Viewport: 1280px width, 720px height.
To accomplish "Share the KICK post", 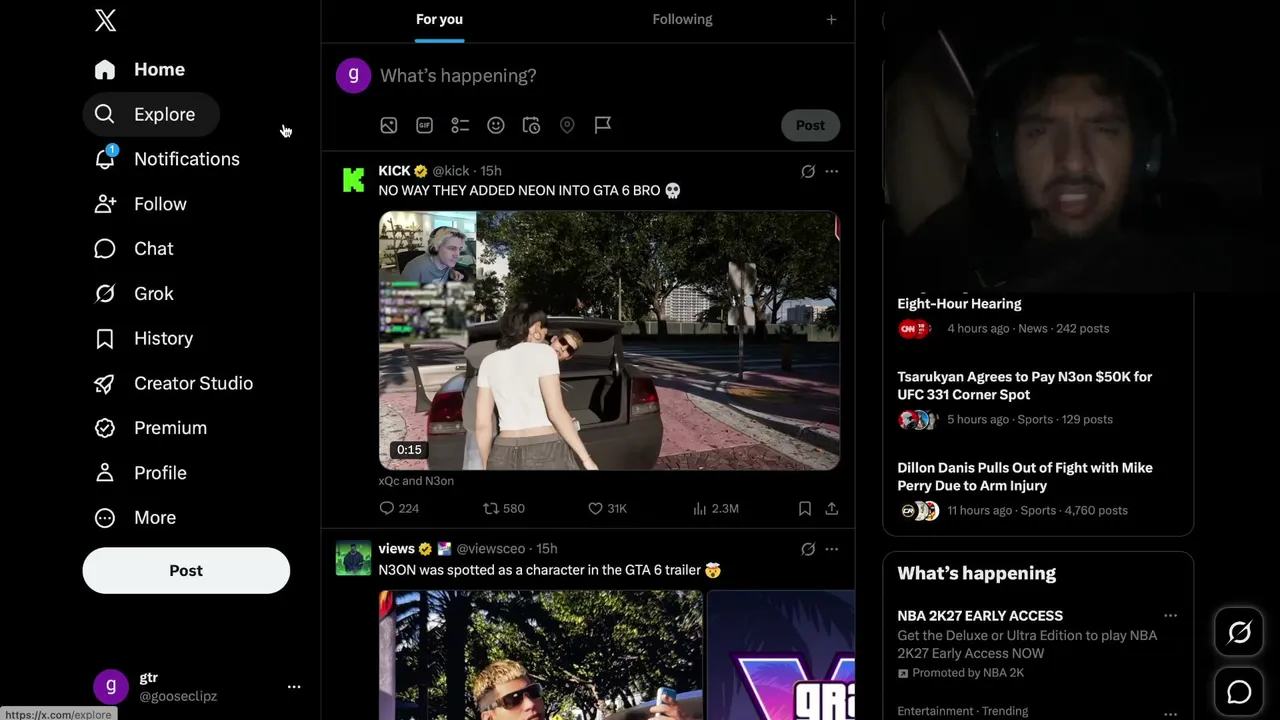I will (x=831, y=508).
